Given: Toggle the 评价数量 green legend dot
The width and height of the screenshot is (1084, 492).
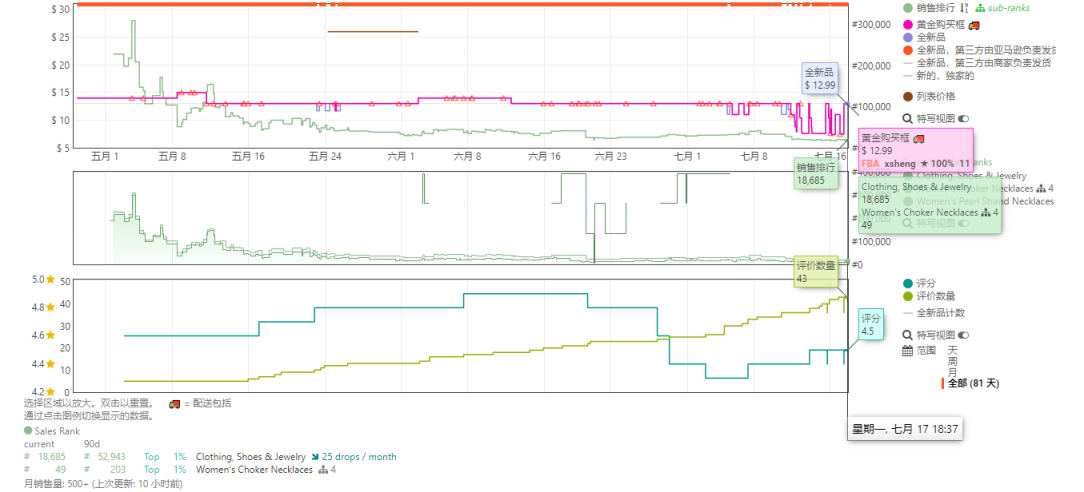Looking at the screenshot, I should tap(908, 296).
